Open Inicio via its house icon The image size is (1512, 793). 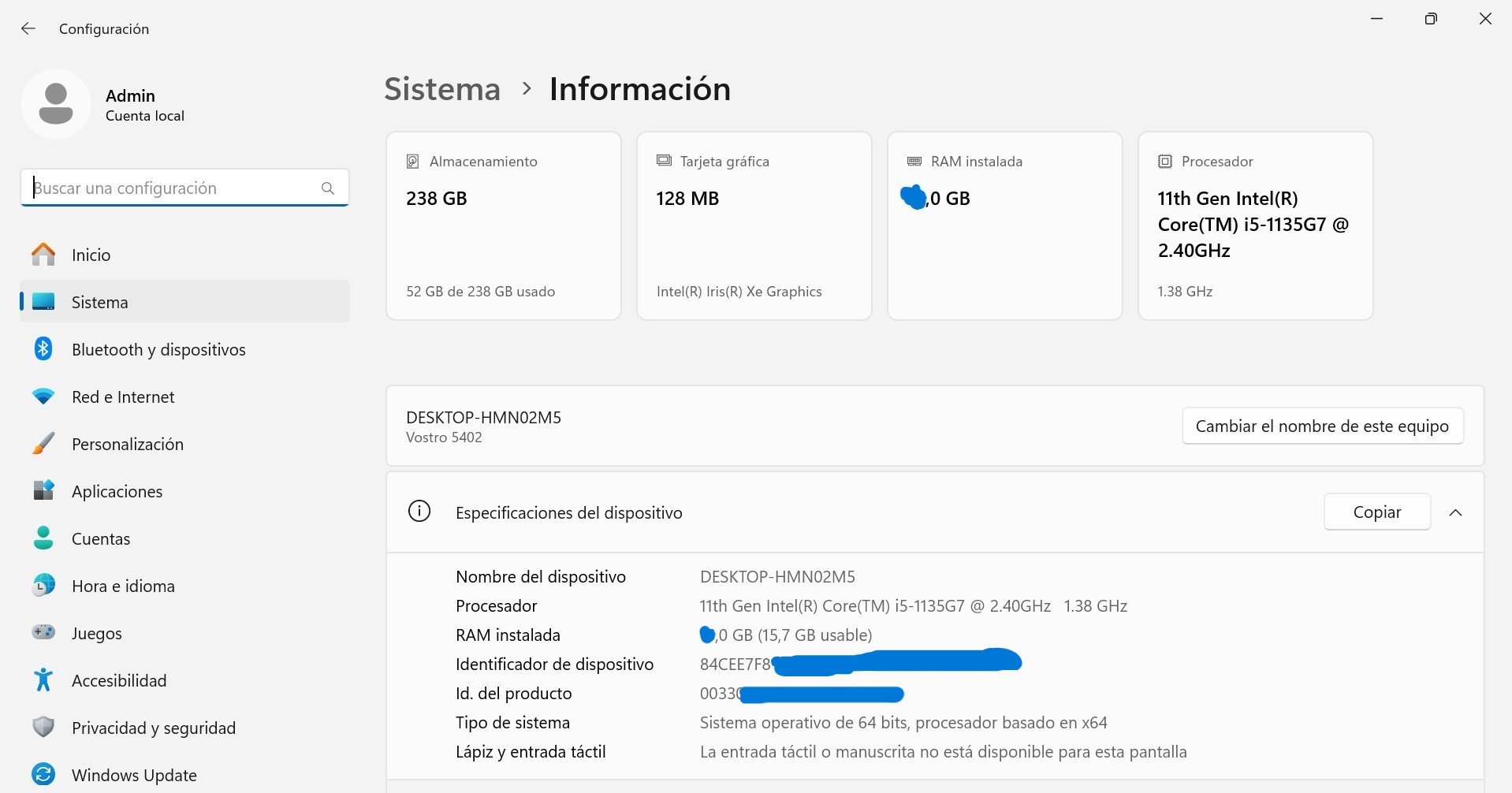pos(43,255)
